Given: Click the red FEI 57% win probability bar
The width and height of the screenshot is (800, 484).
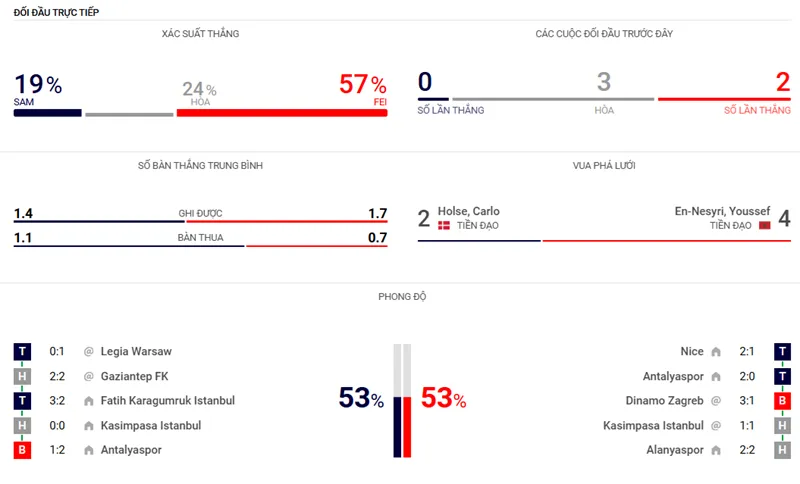Looking at the screenshot, I should pos(281,113).
